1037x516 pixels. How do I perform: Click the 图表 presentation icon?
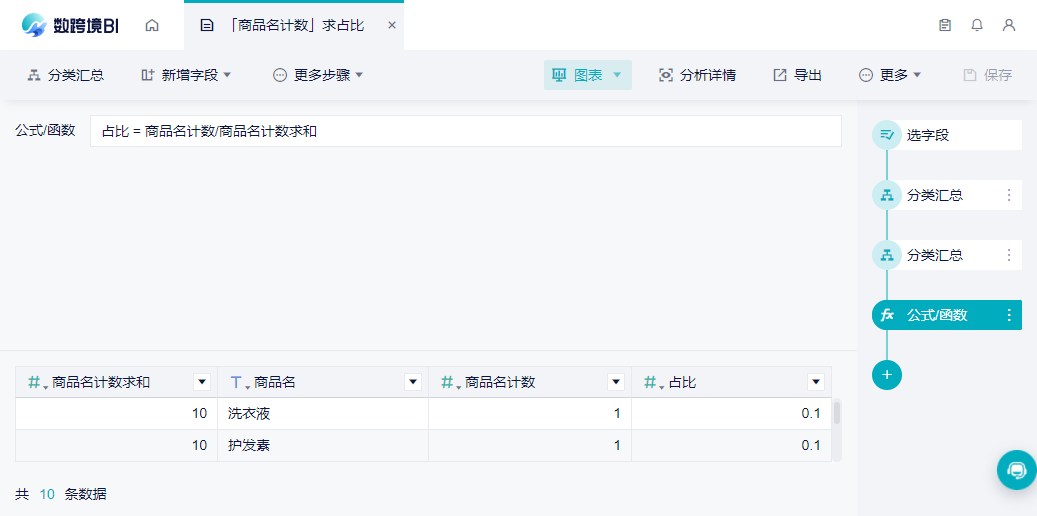click(x=559, y=75)
